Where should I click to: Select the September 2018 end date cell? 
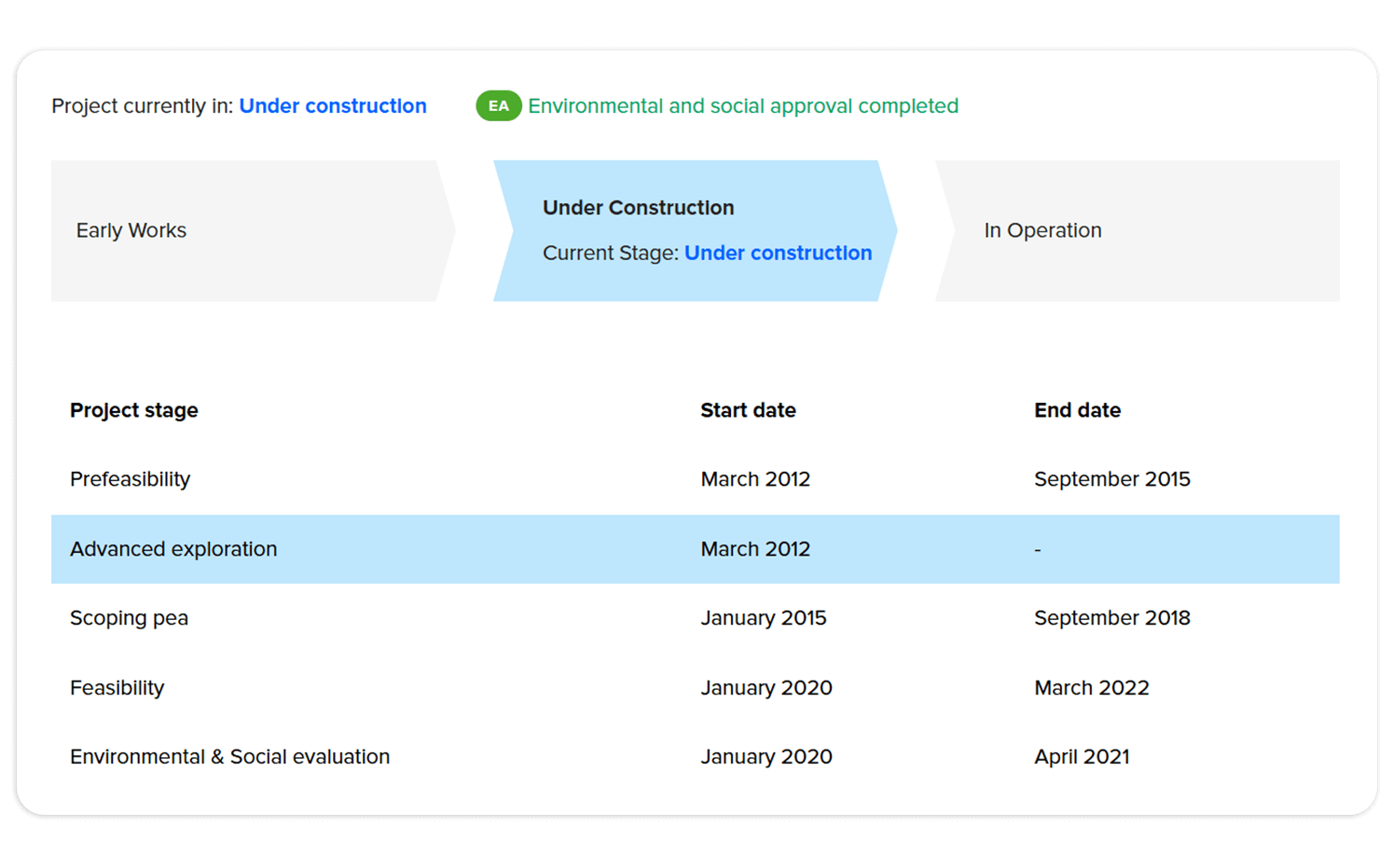coord(1111,617)
